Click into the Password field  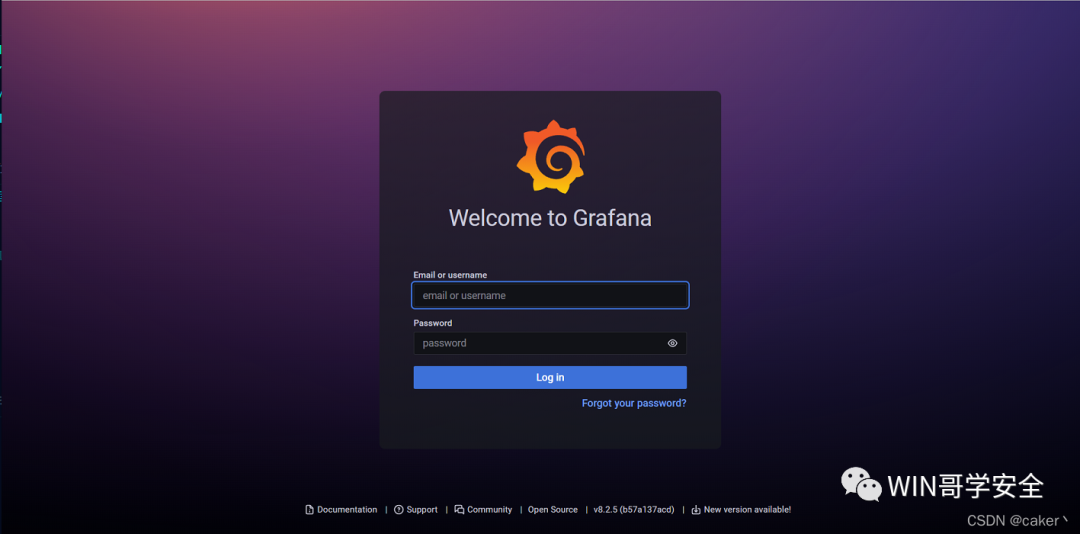click(550, 343)
